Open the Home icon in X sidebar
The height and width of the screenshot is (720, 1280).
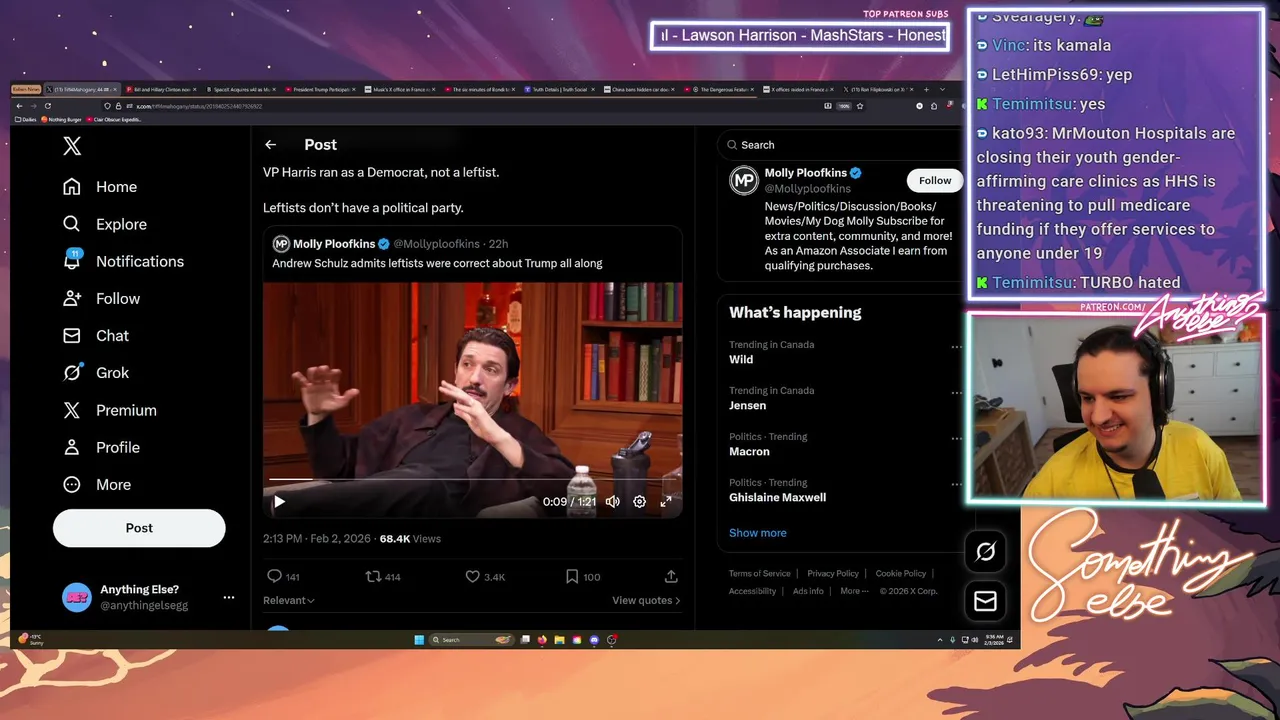72,187
